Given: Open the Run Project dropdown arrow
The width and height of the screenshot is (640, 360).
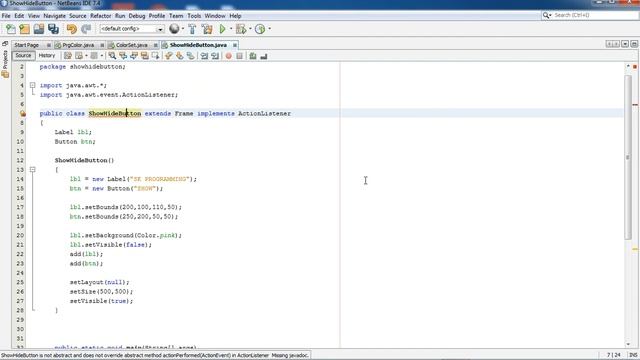Looking at the screenshot, I should (231, 29).
